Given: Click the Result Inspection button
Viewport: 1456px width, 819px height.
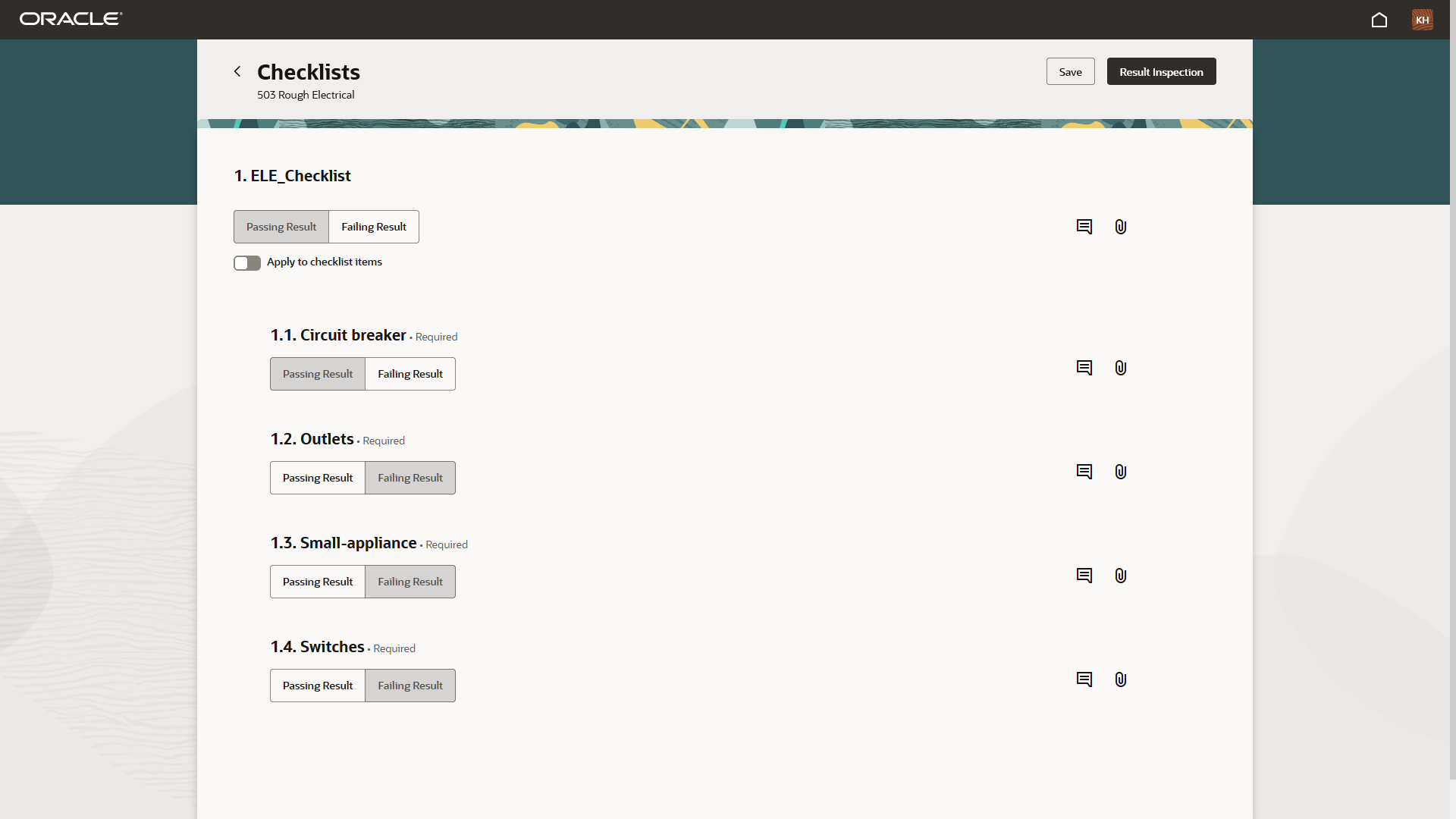Looking at the screenshot, I should (x=1161, y=71).
